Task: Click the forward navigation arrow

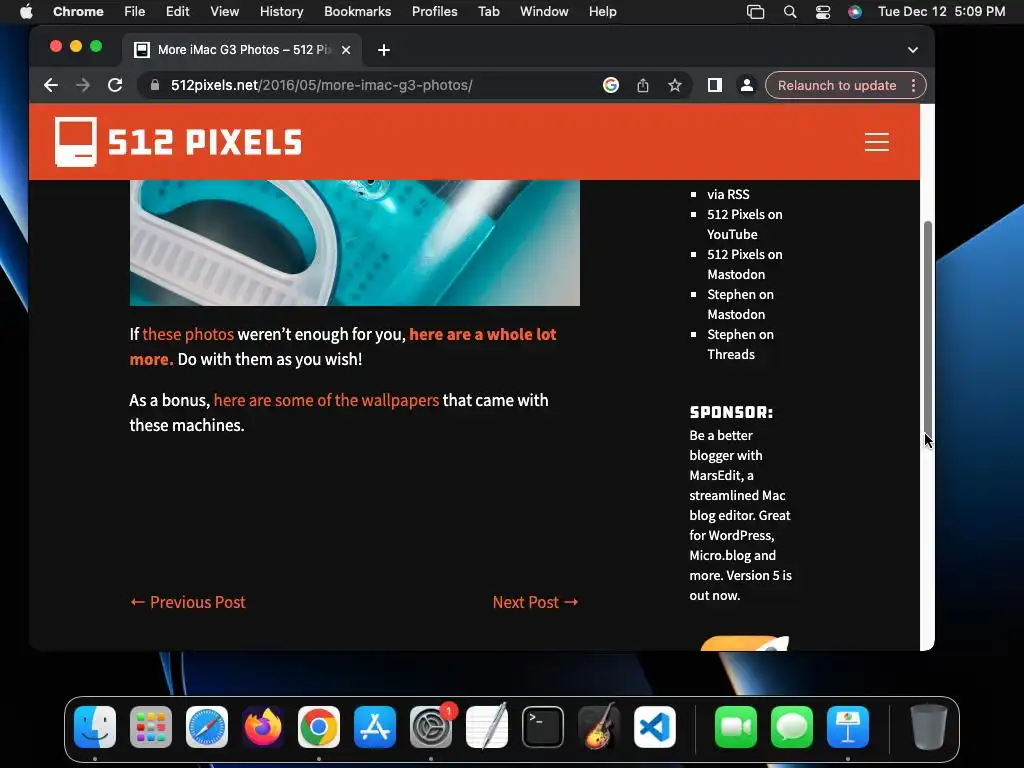Action: click(83, 86)
